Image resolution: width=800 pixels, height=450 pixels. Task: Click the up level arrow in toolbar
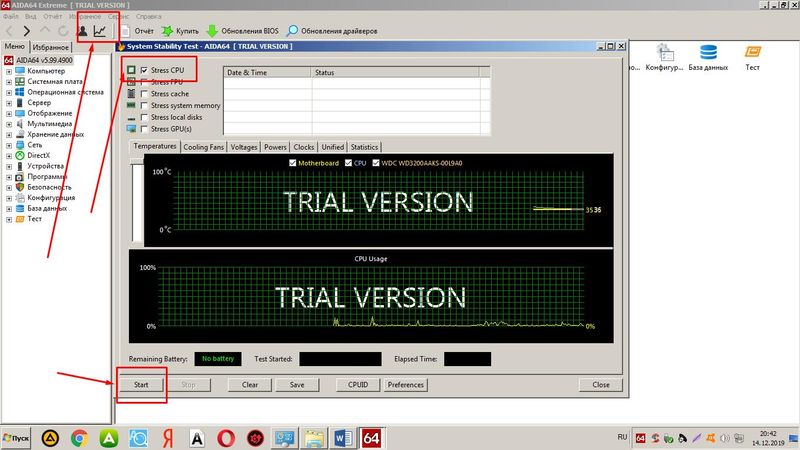coord(45,31)
